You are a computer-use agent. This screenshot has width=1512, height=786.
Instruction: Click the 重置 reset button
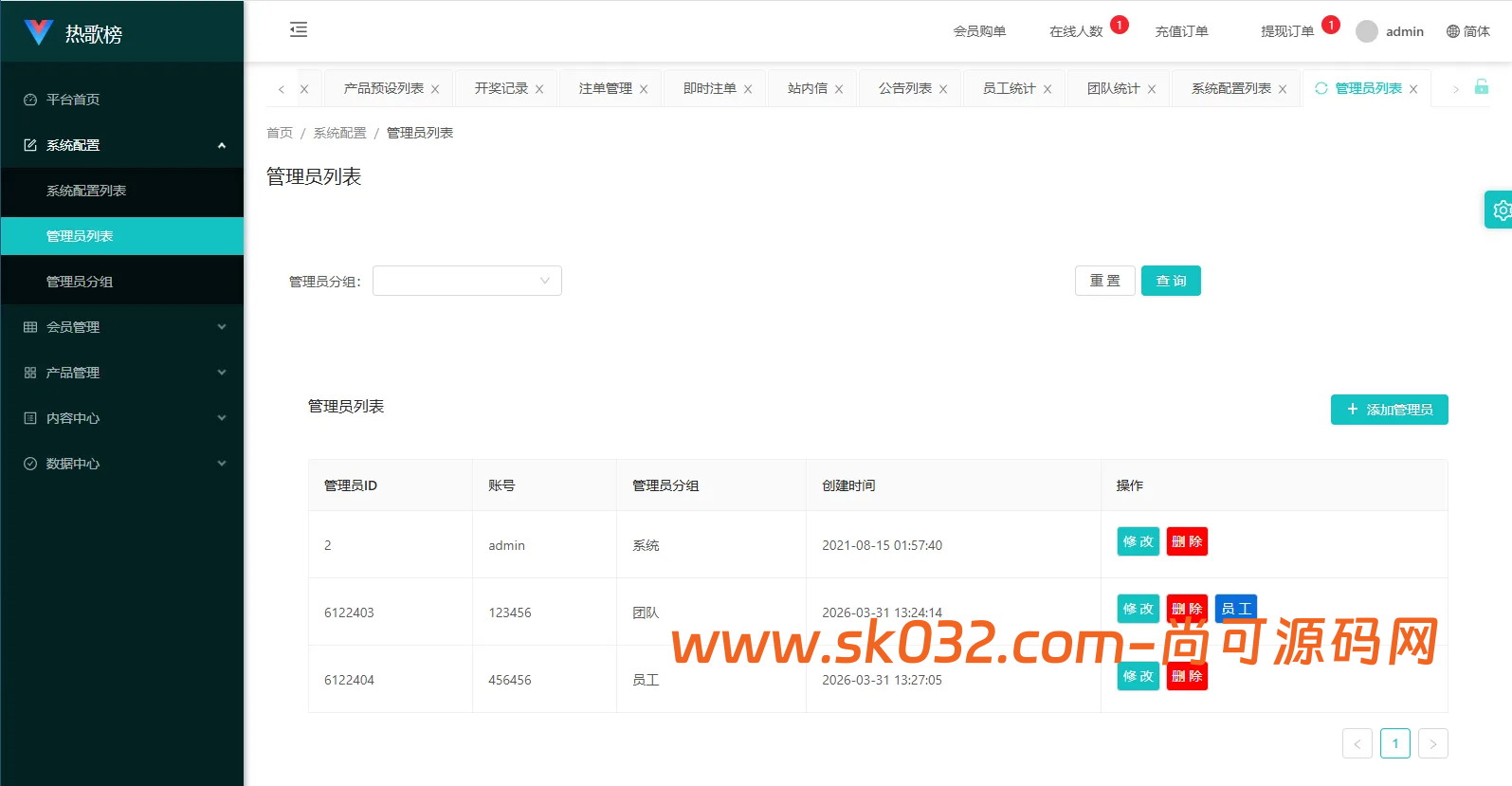1105,281
